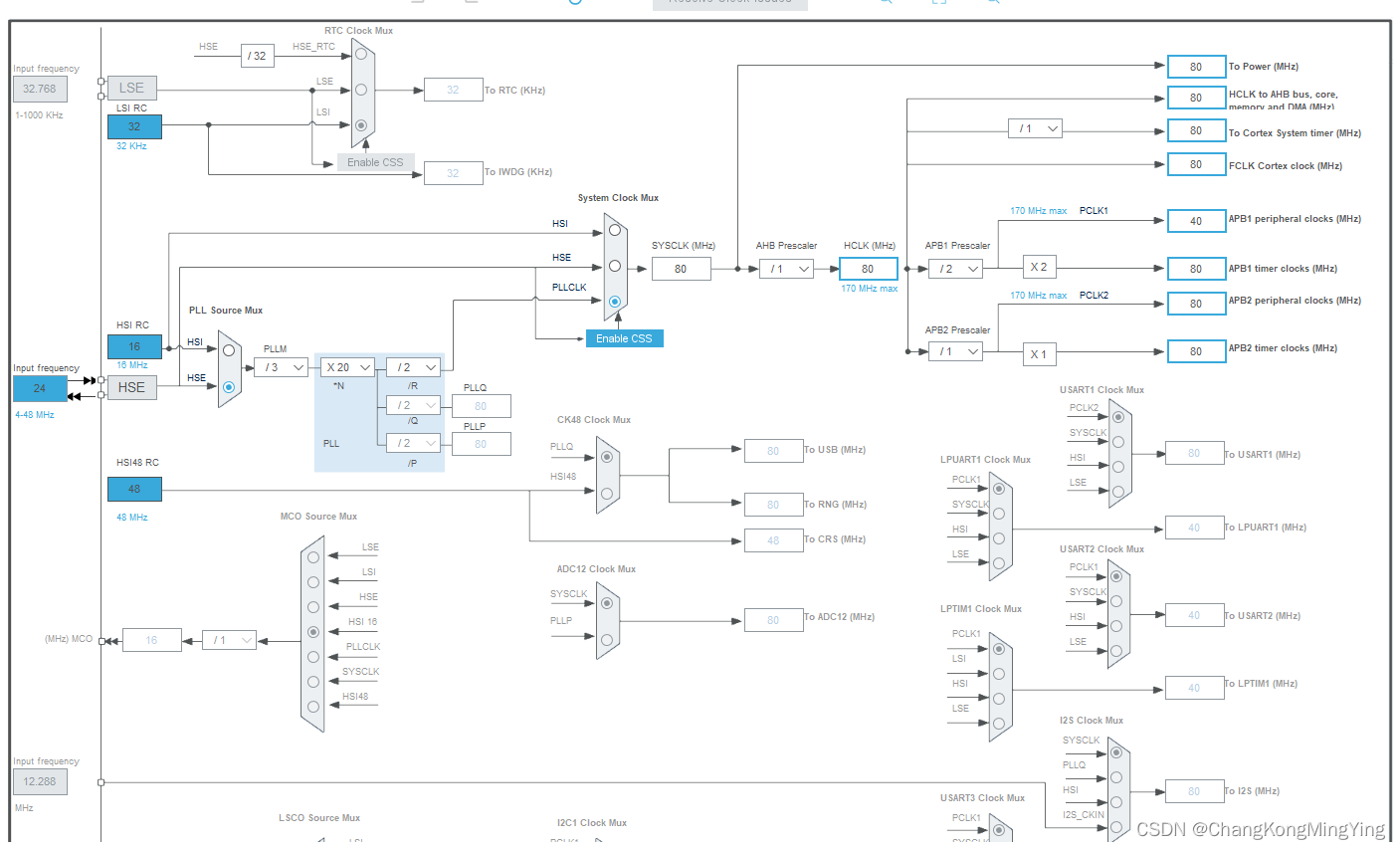Select HSI as the PLL source input
1400x849 pixels.
228,350
